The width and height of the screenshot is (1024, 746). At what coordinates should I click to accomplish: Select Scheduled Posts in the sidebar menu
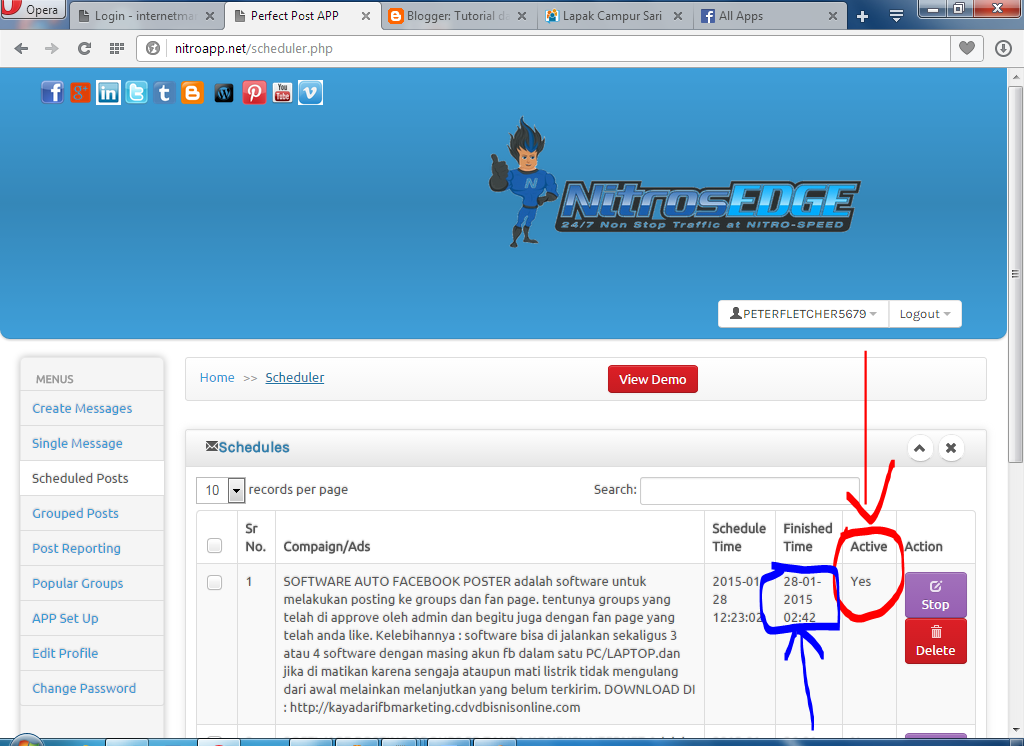tap(80, 478)
